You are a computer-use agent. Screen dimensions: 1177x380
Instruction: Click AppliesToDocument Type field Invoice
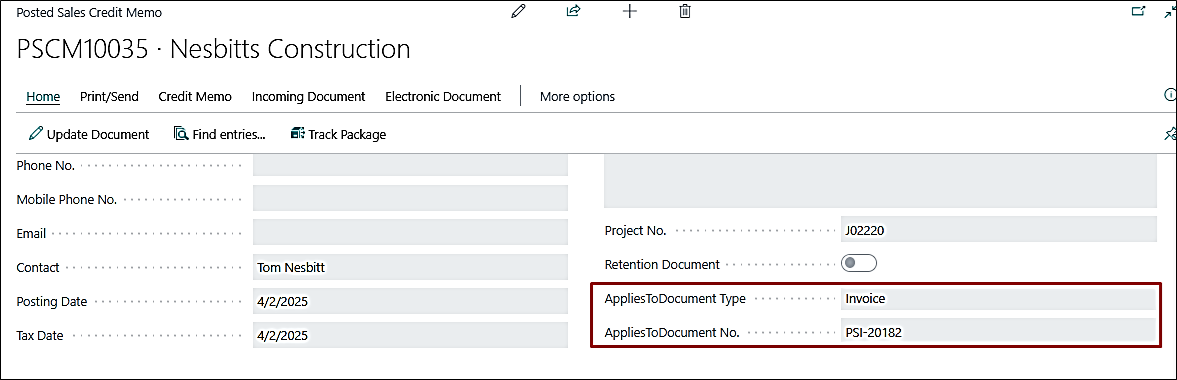999,298
